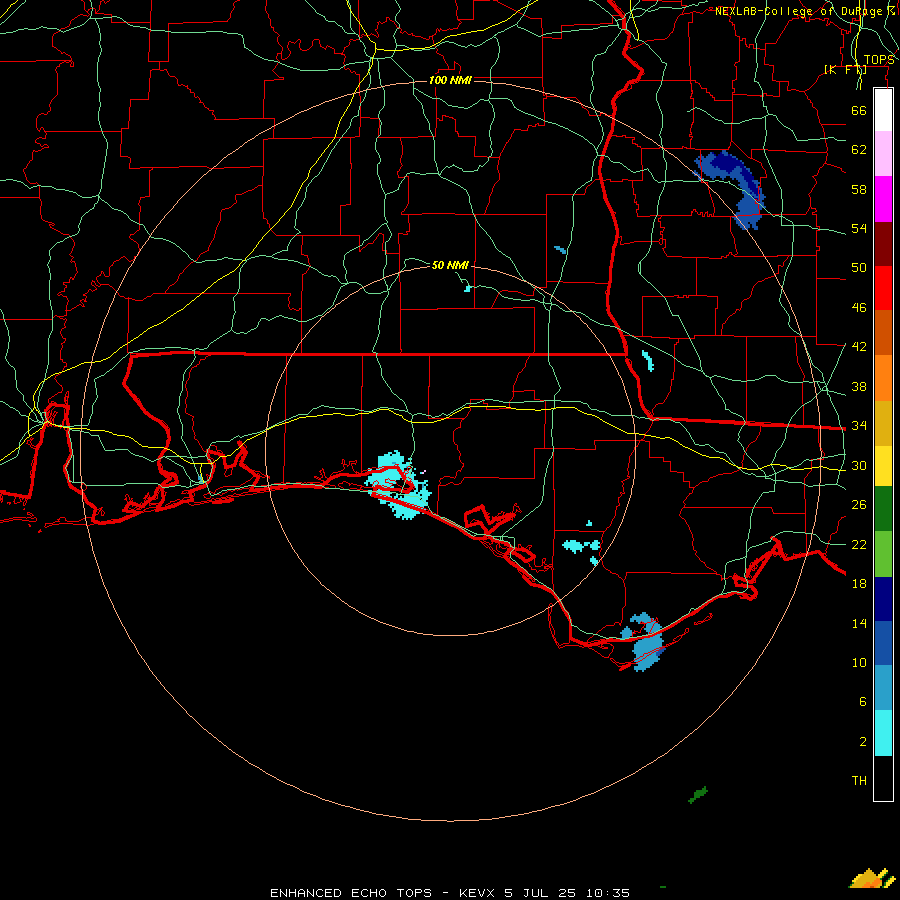Click the 50 NMI range ring label
900x900 pixels.
[x=450, y=265]
